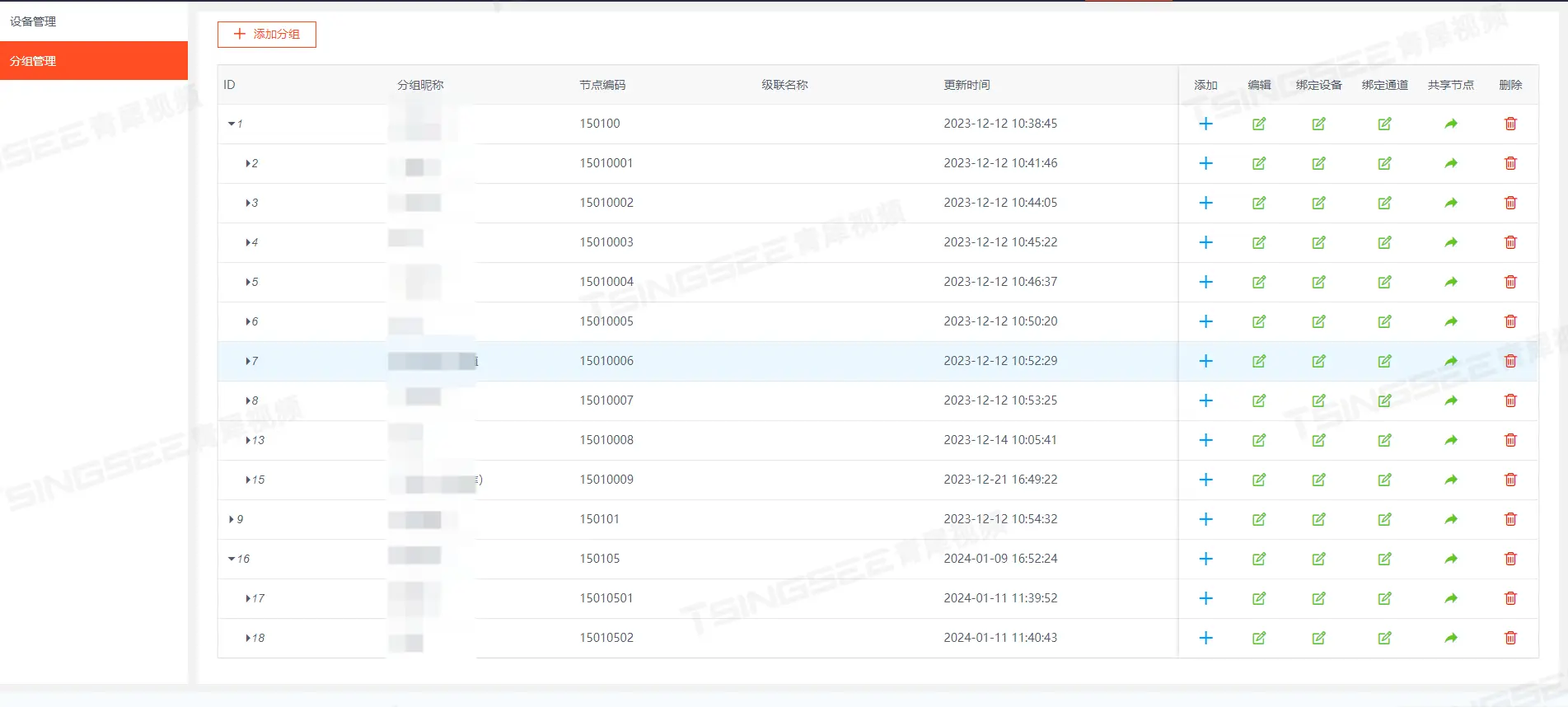Delete the row with code 15010501

(1510, 598)
